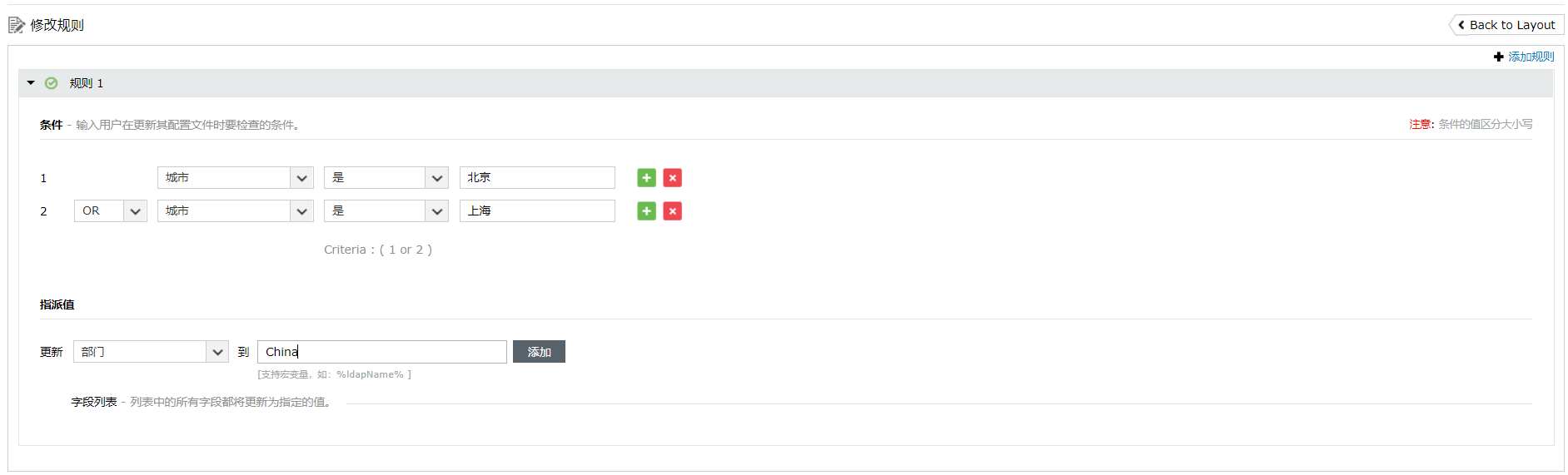Open the 部门 update field dropdown

click(x=151, y=352)
